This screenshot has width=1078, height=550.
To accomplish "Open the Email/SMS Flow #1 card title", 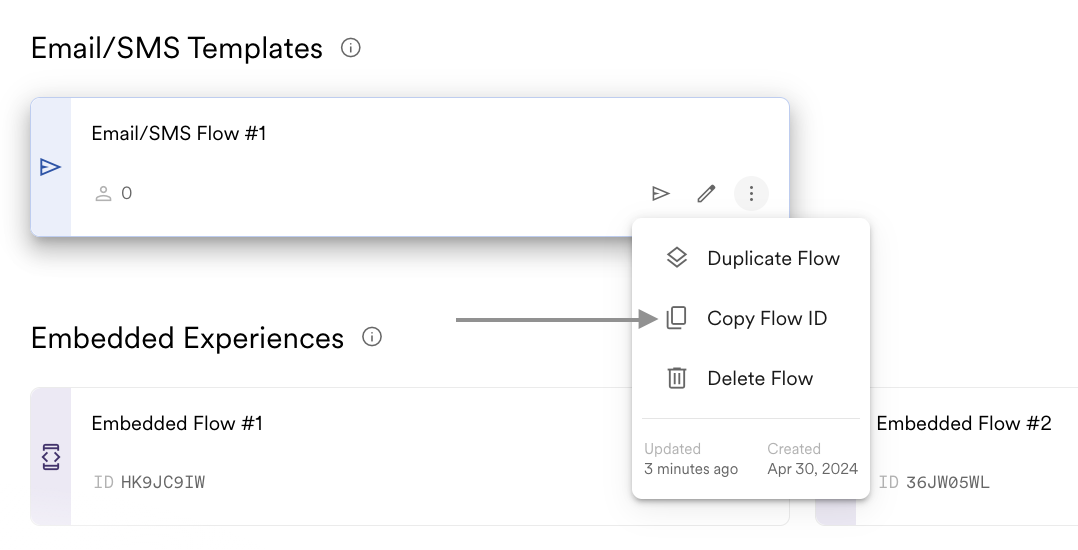I will point(179,133).
